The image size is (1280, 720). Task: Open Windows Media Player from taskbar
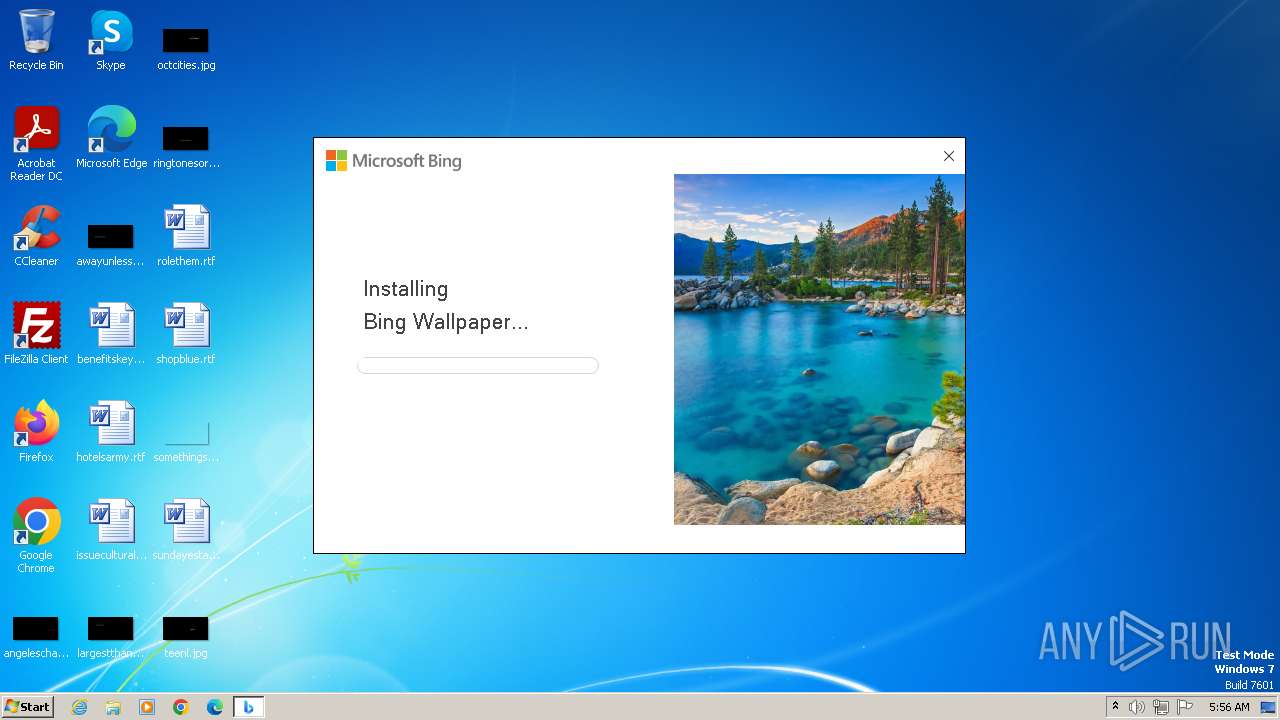click(x=147, y=707)
